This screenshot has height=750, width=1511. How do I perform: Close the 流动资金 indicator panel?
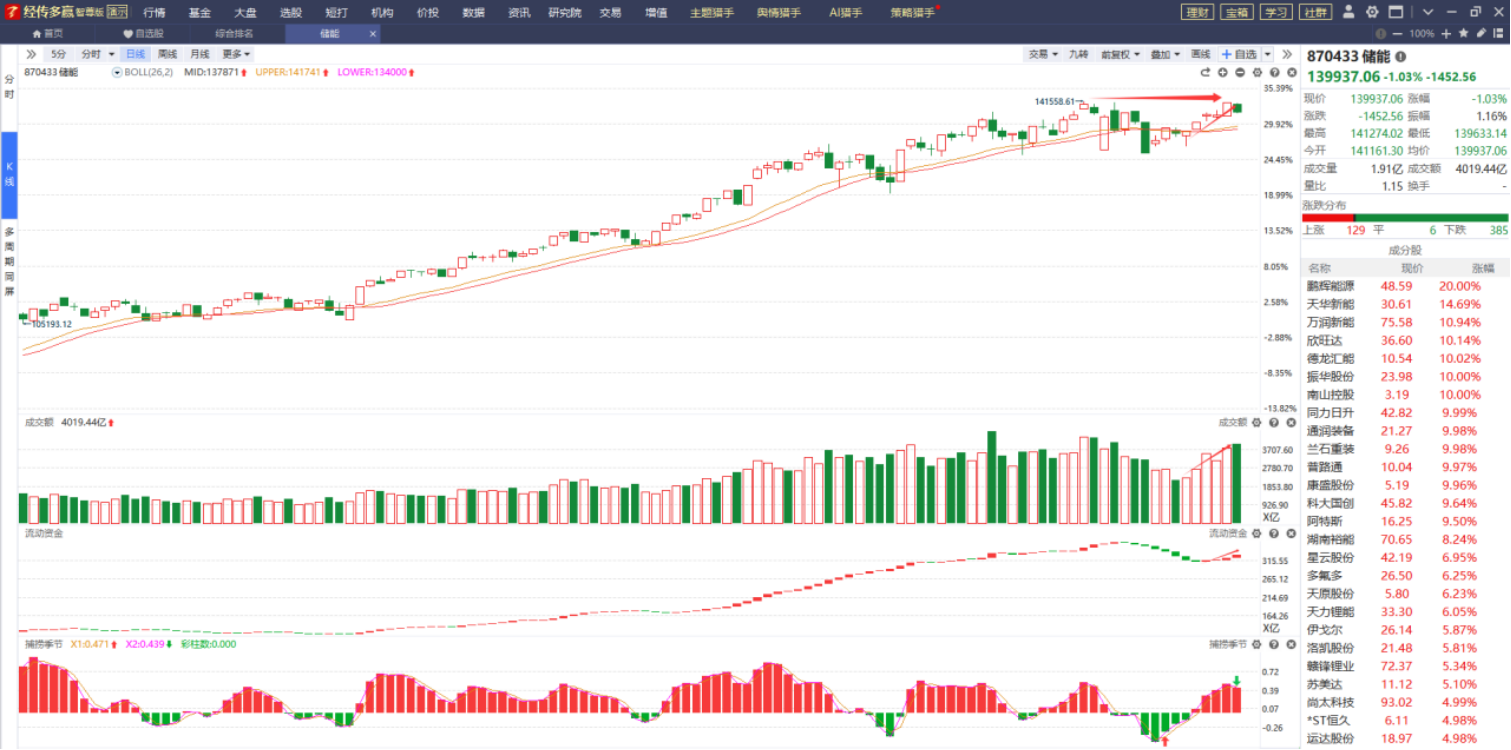(1291, 533)
